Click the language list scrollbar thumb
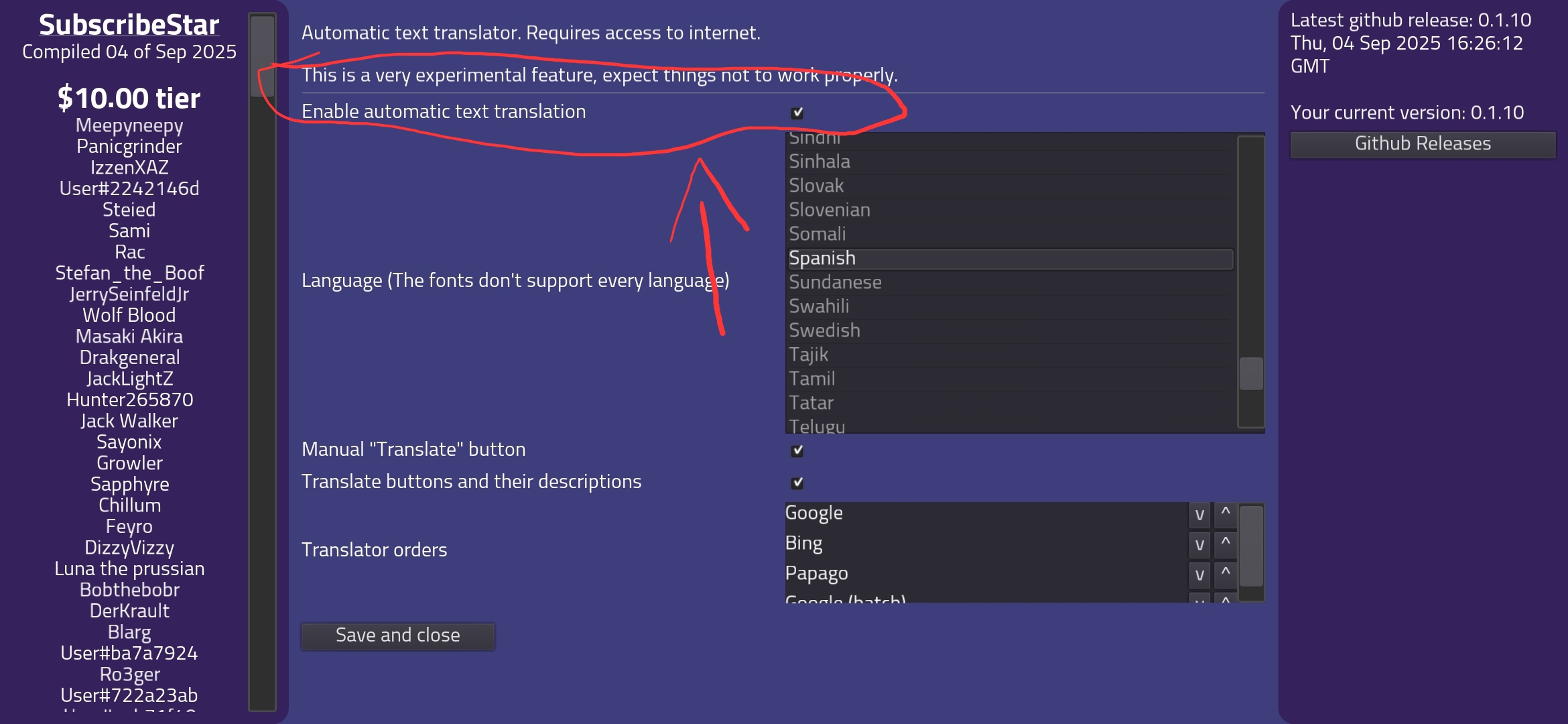1568x724 pixels. click(1251, 373)
